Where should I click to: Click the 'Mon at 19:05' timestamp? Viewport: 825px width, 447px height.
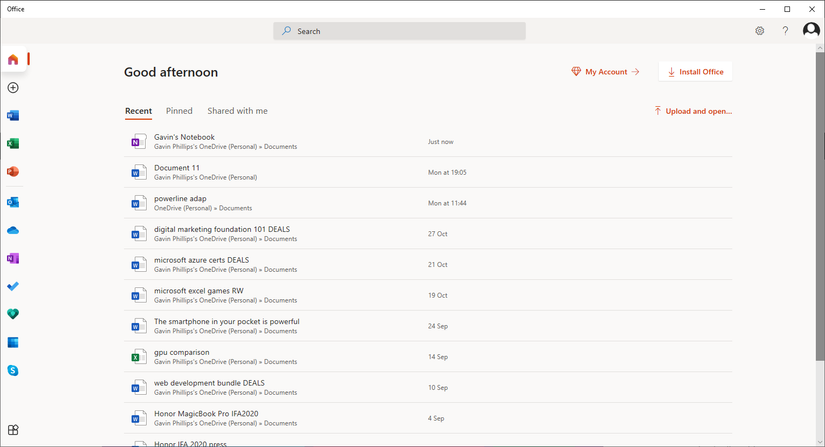(x=447, y=172)
